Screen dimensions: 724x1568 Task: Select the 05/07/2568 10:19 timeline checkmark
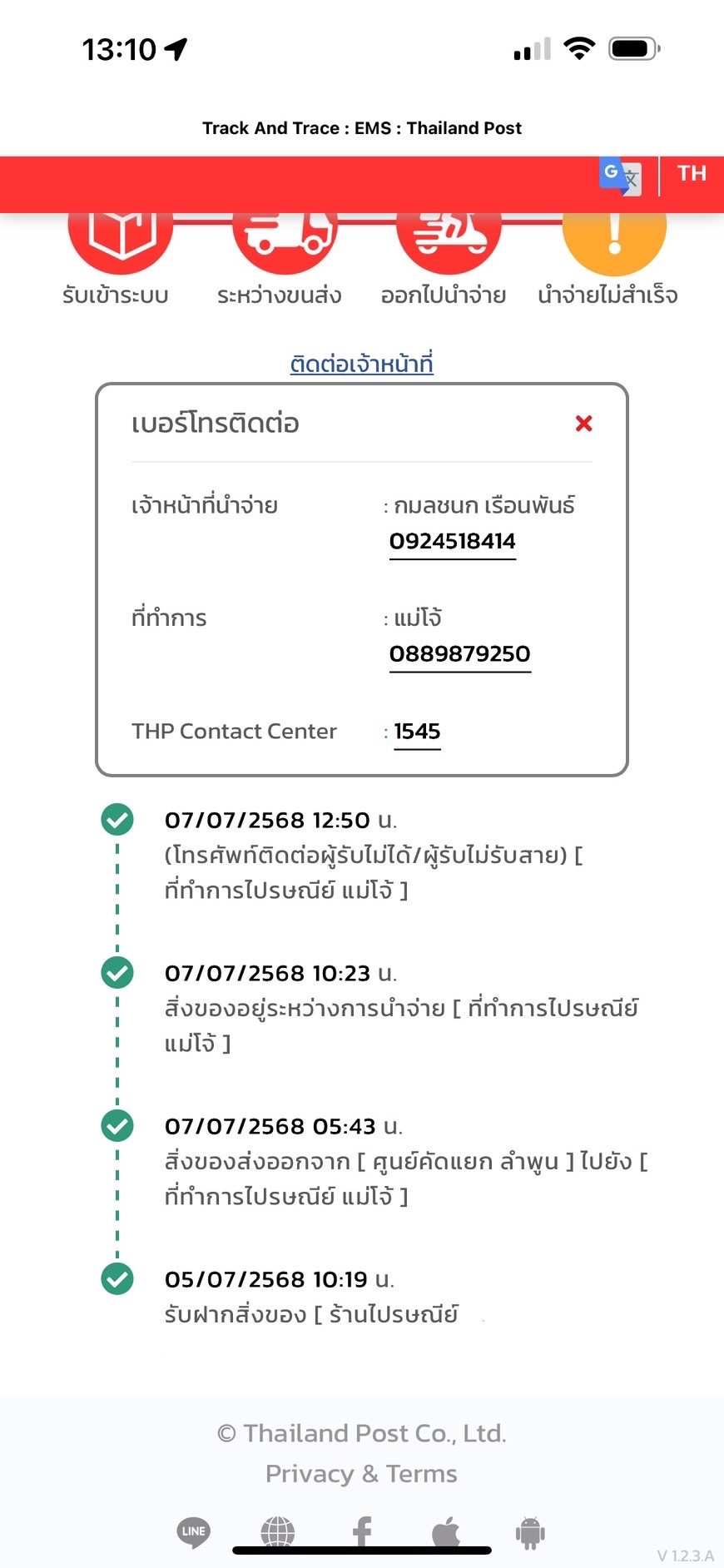click(x=117, y=1278)
